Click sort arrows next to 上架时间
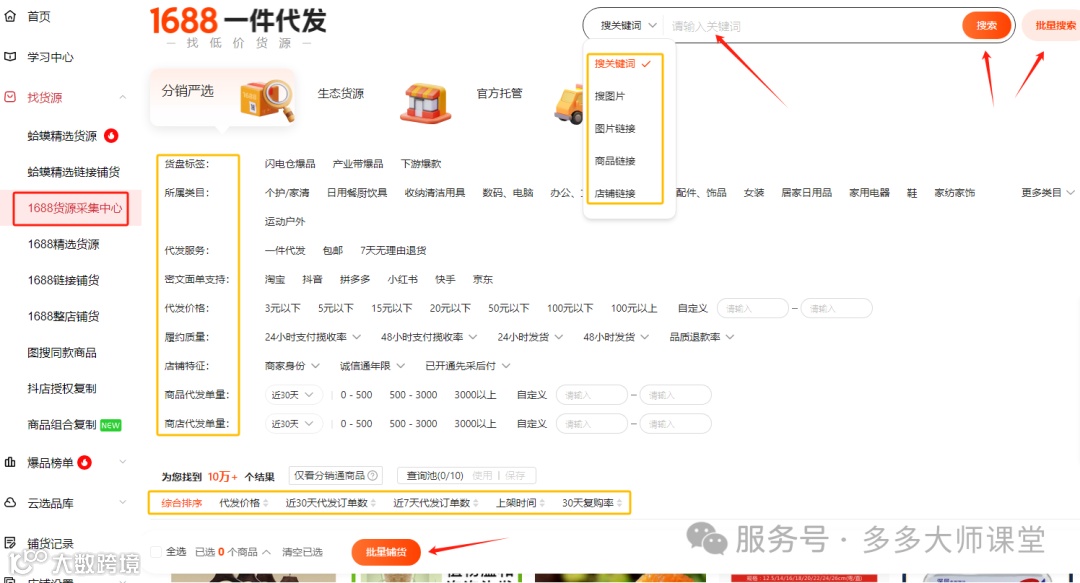This screenshot has height=583, width=1080. click(x=542, y=503)
